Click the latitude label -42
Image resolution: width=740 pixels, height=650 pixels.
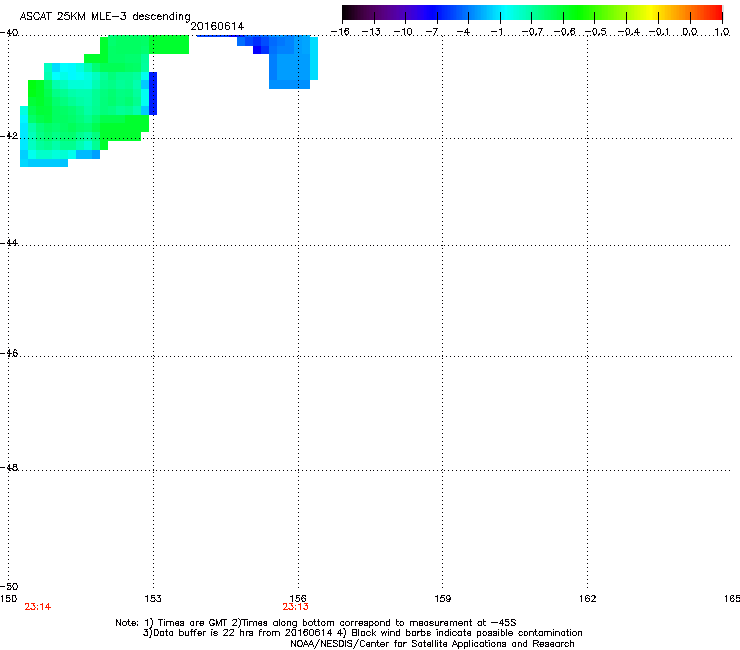coord(9,136)
